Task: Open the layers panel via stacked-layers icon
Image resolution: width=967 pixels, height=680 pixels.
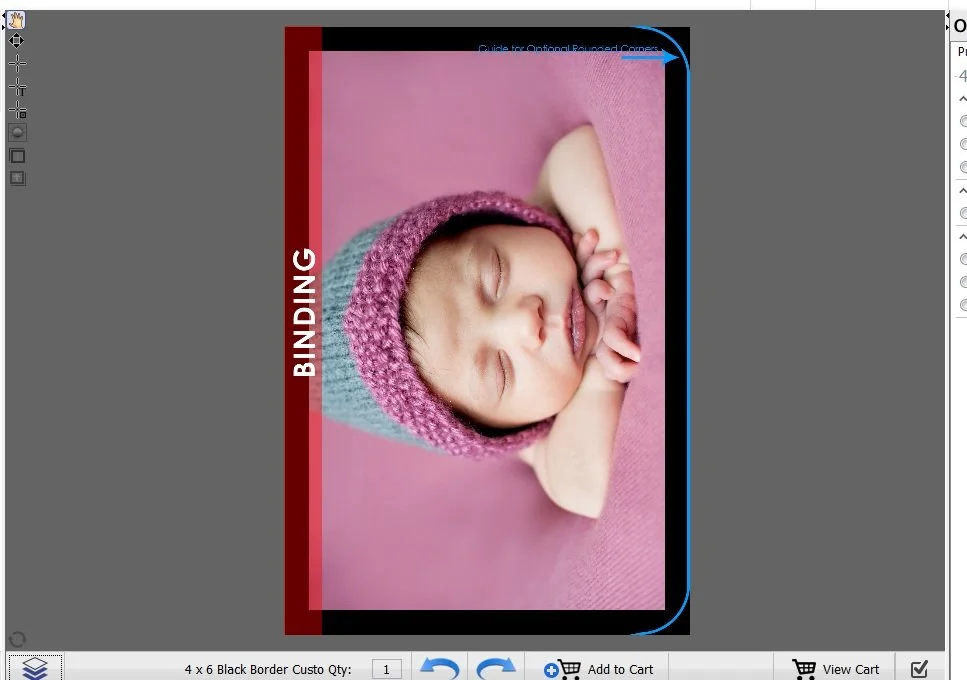Action: coord(35,668)
